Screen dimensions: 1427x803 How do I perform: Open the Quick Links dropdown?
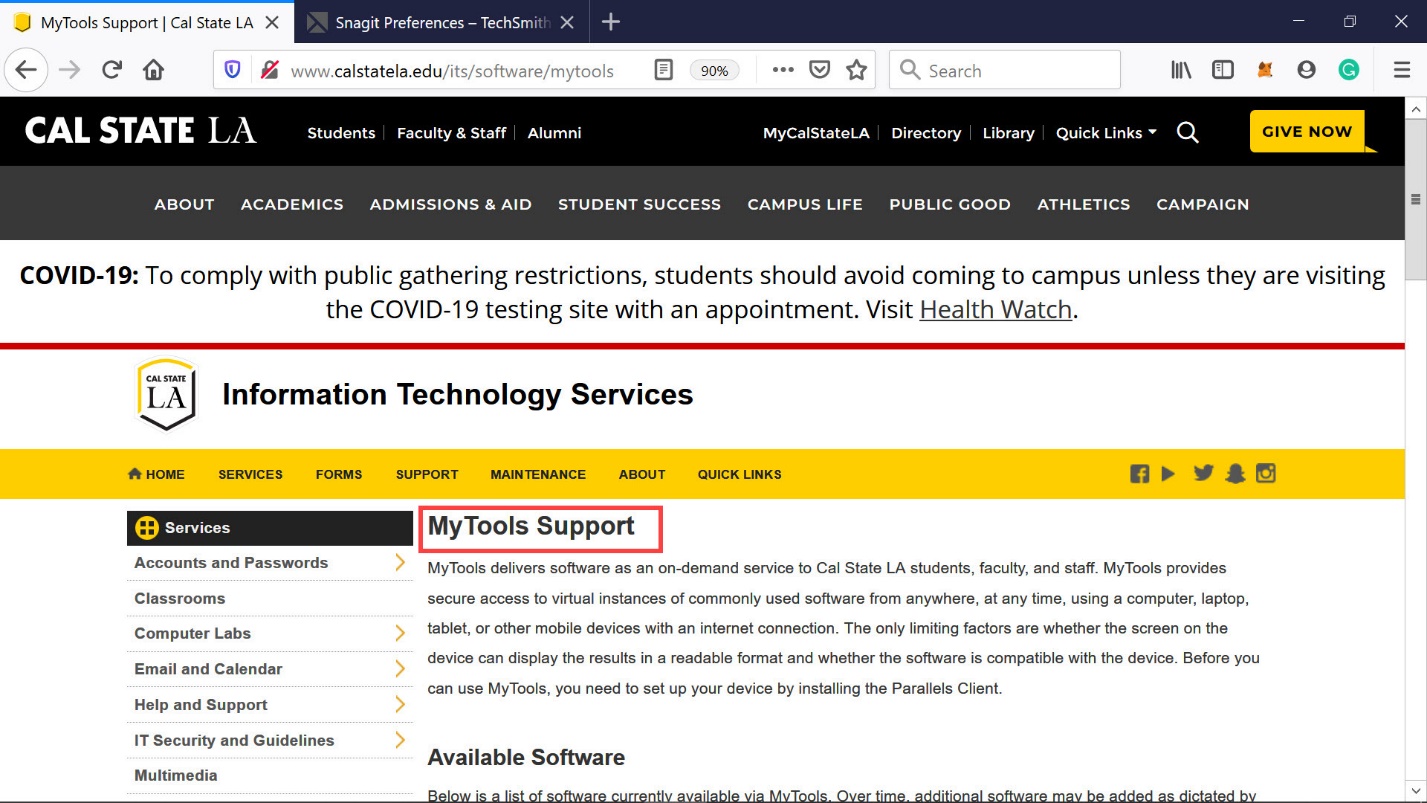[1106, 133]
